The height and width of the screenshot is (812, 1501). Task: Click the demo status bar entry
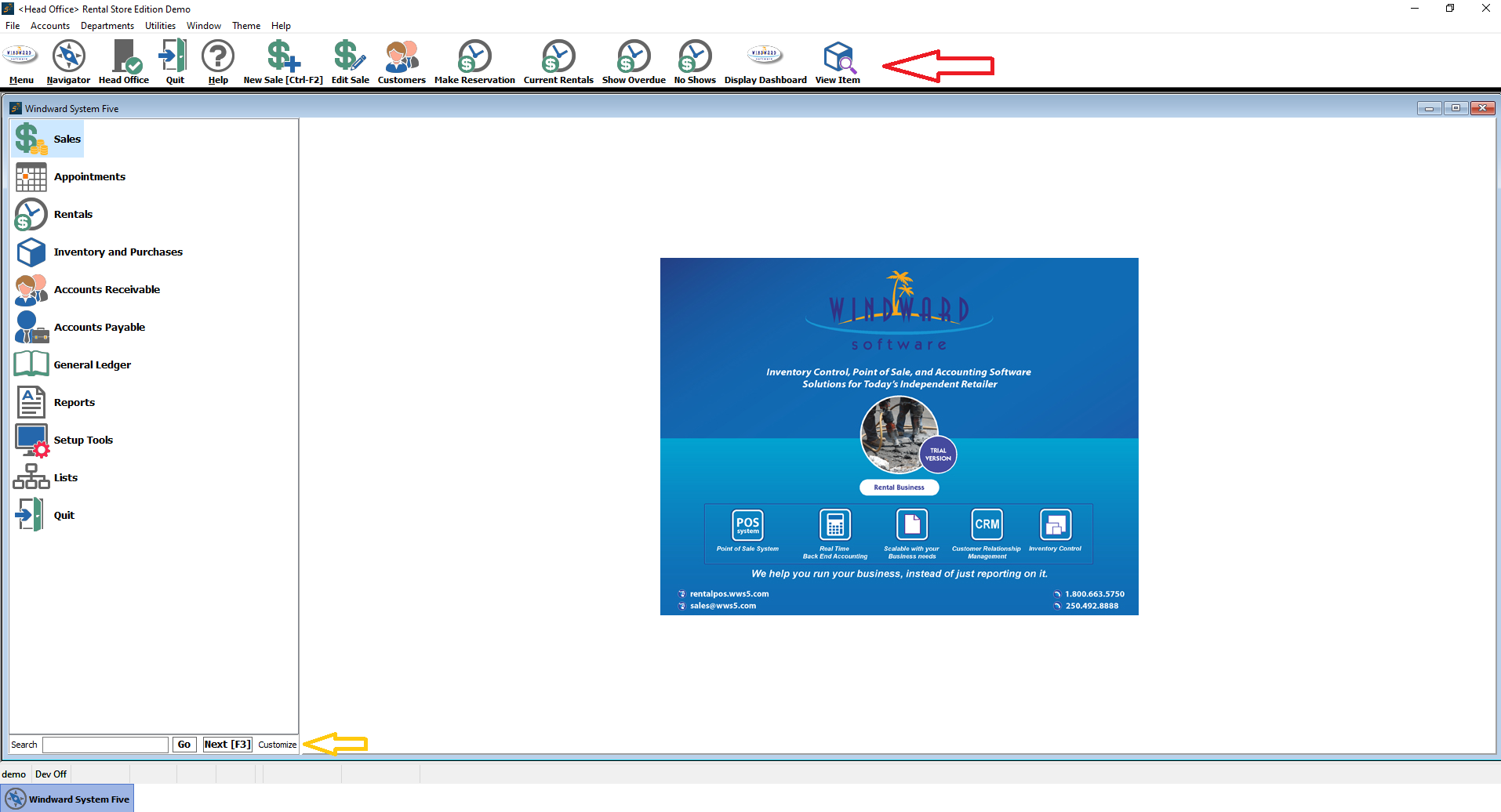tap(14, 774)
